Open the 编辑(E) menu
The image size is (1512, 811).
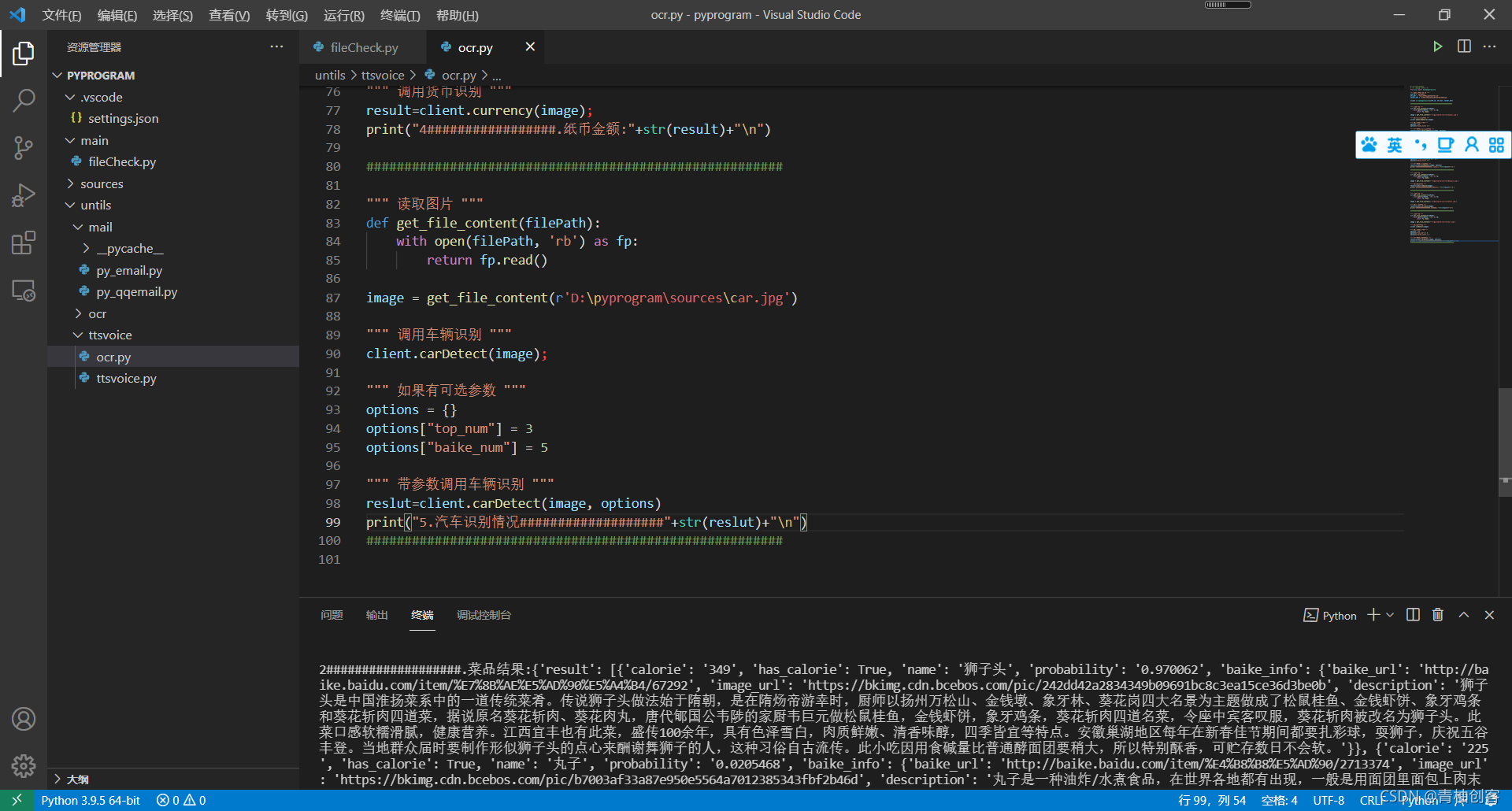tap(117, 15)
